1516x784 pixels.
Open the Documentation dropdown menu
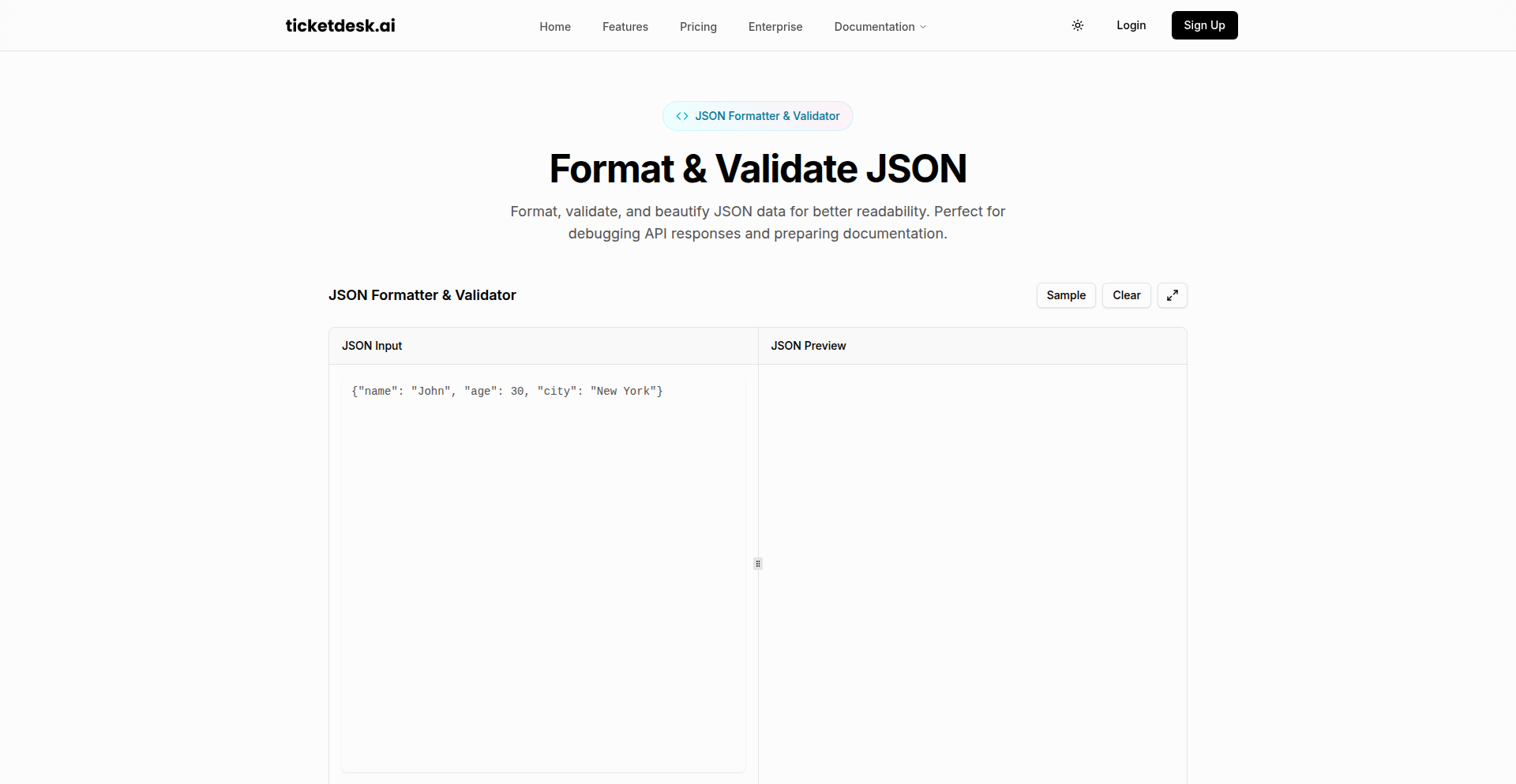pyautogui.click(x=874, y=27)
